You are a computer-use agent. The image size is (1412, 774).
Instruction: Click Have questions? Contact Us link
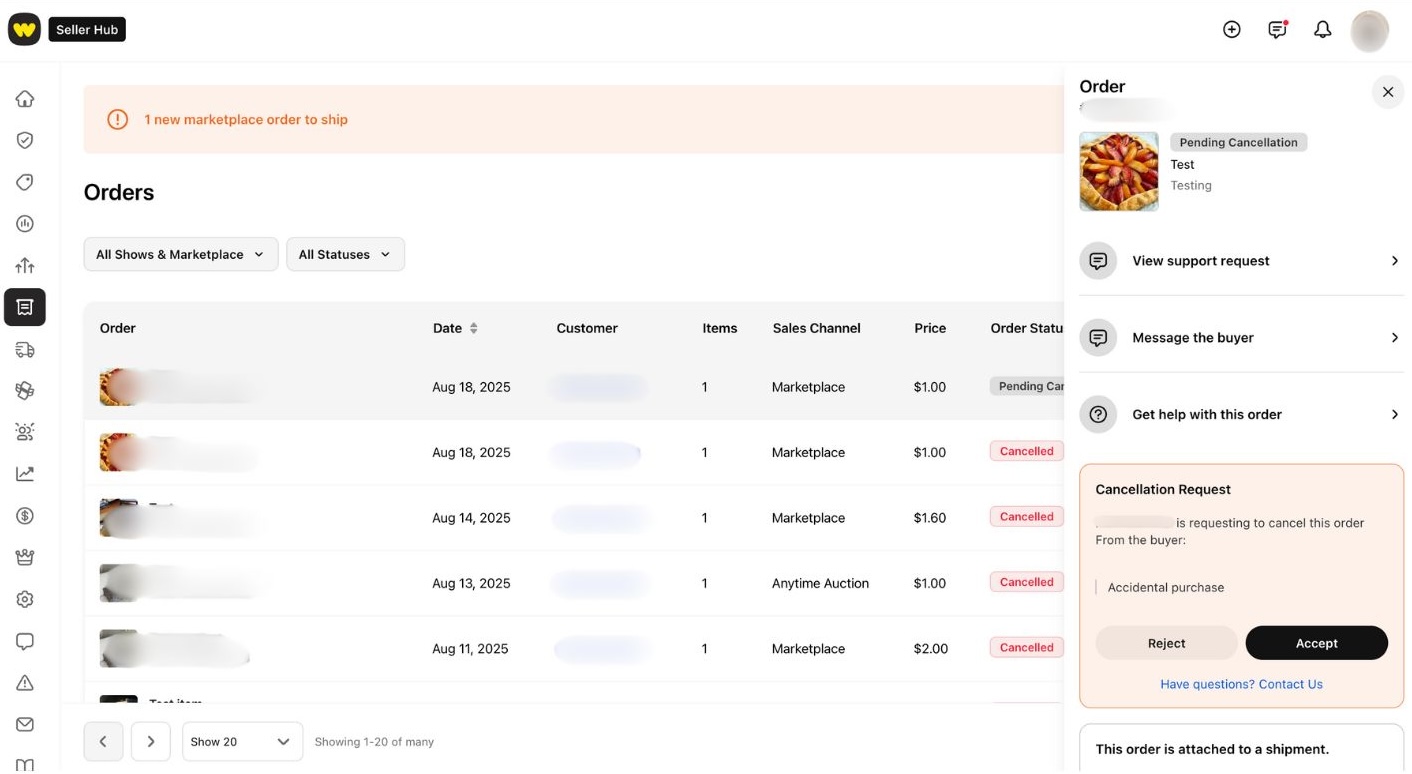[1241, 684]
